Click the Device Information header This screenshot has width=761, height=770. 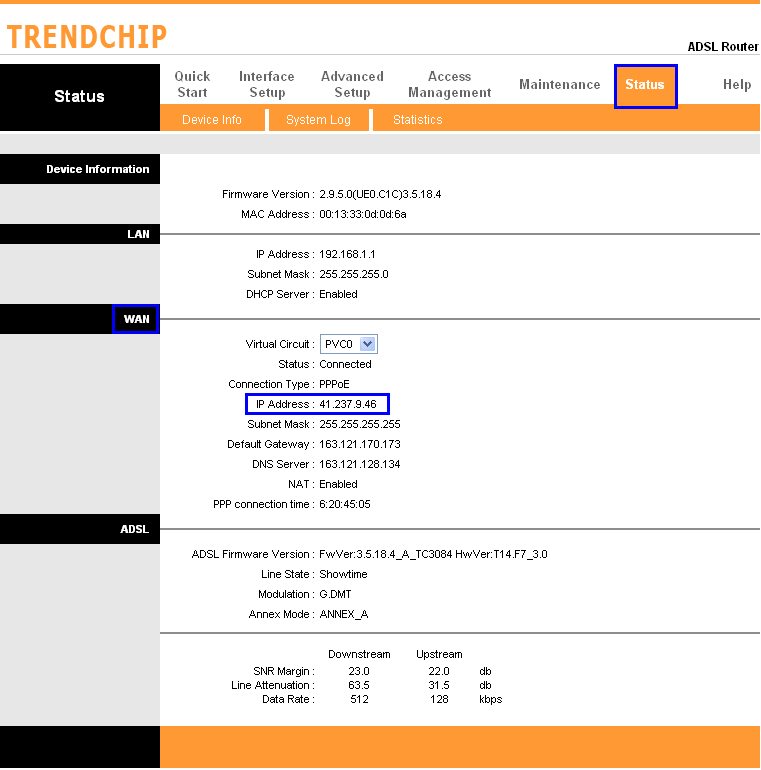pyautogui.click(x=97, y=169)
